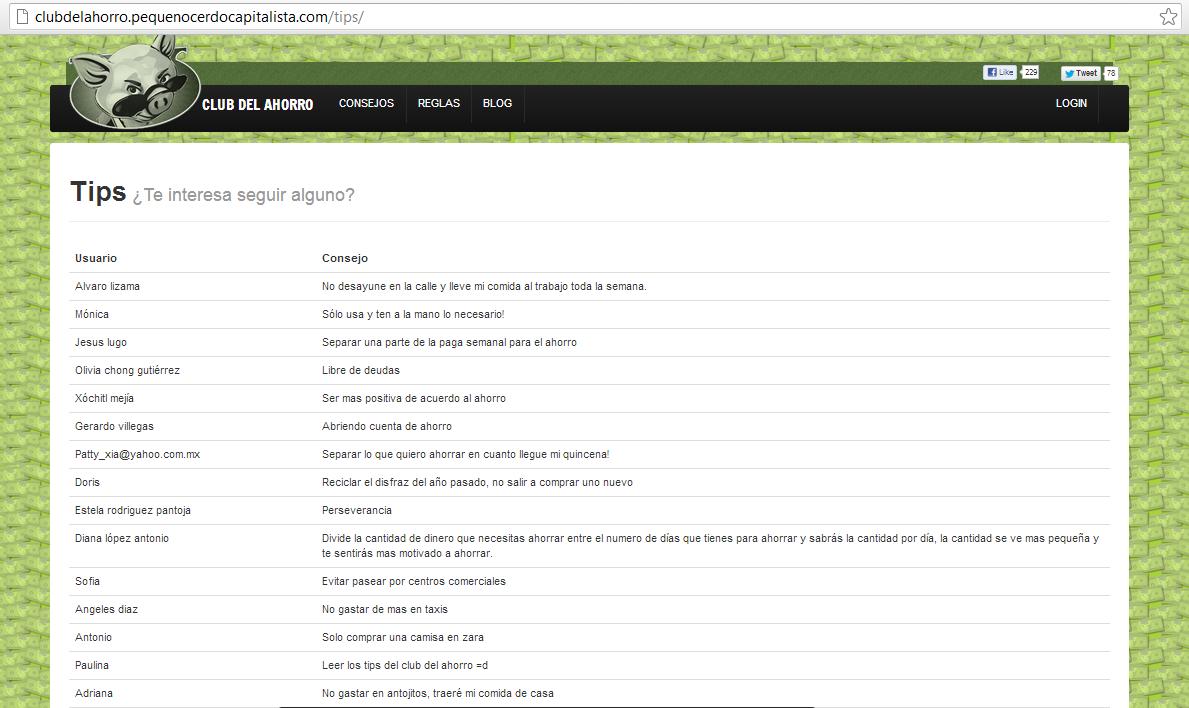The height and width of the screenshot is (708, 1189).
Task: Open the Reglas menu item
Action: [438, 104]
